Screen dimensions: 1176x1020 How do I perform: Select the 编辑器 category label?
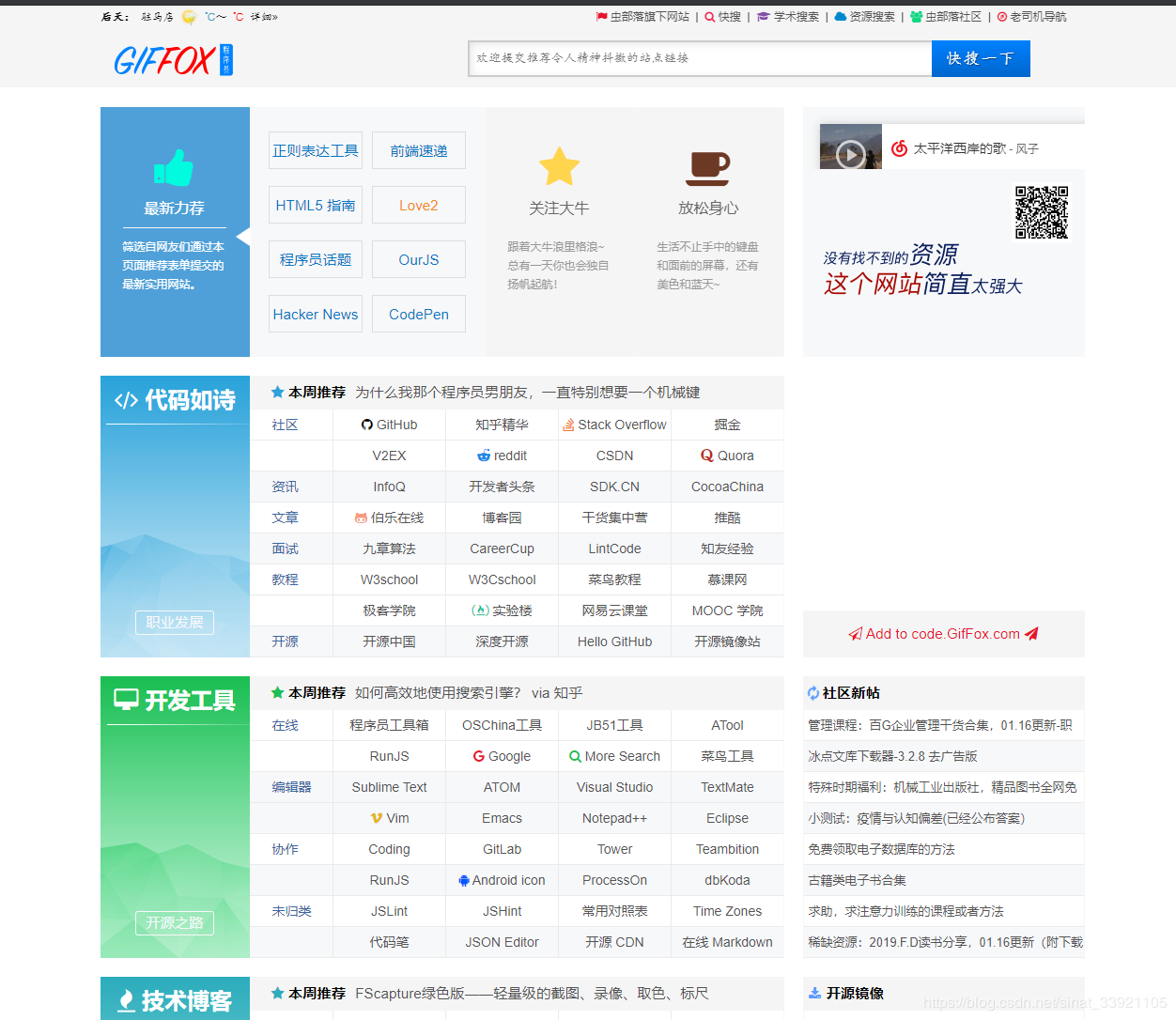tap(291, 787)
